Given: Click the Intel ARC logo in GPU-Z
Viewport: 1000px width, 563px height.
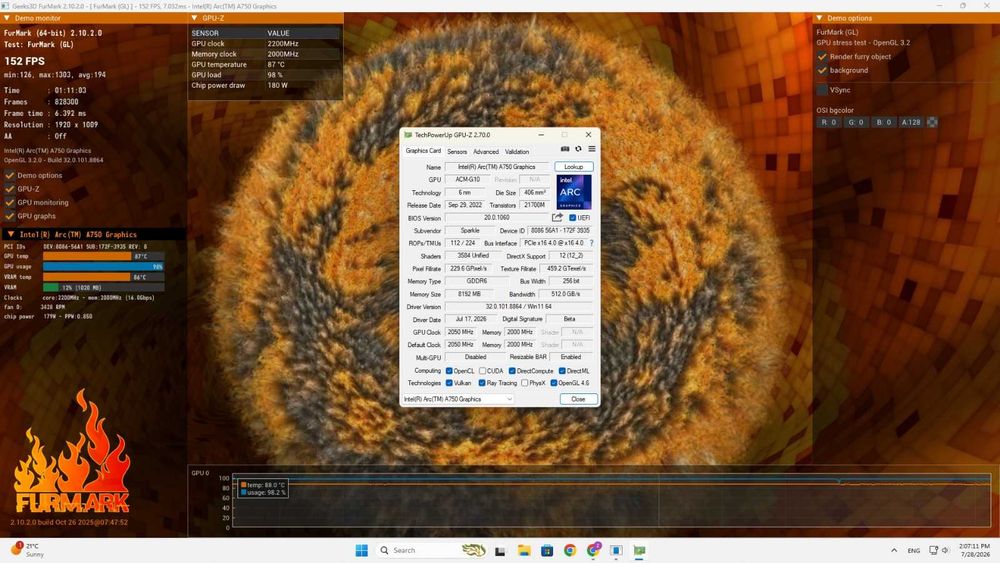Looking at the screenshot, I should click(573, 192).
